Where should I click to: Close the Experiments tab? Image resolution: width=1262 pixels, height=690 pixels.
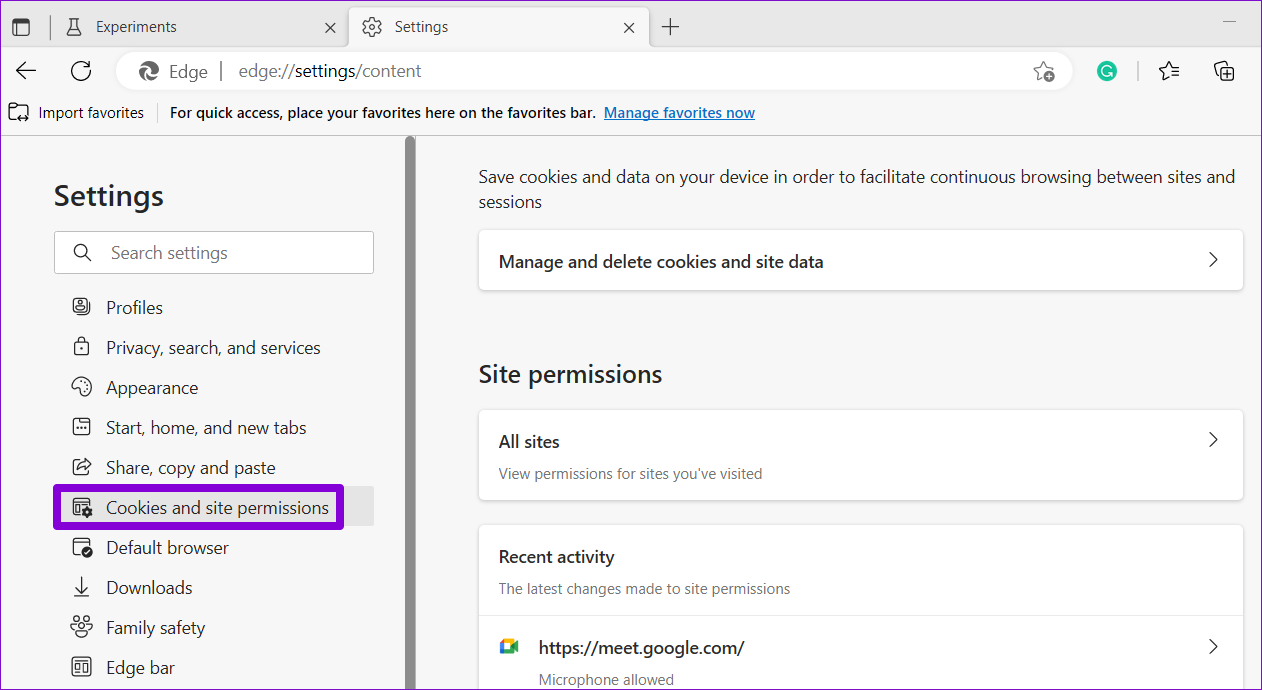click(x=331, y=27)
